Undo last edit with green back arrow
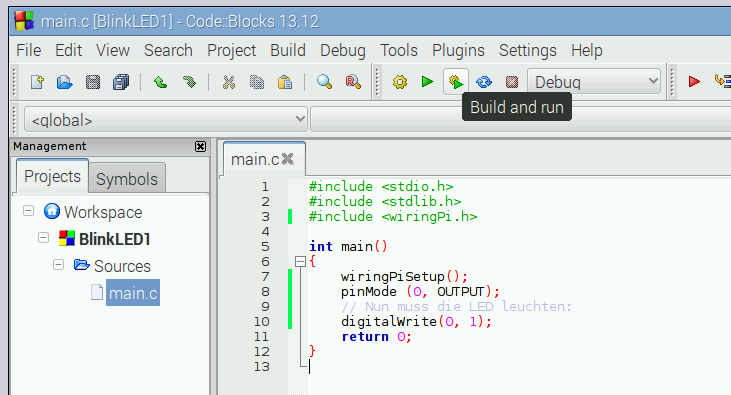731x395 pixels. [160, 83]
